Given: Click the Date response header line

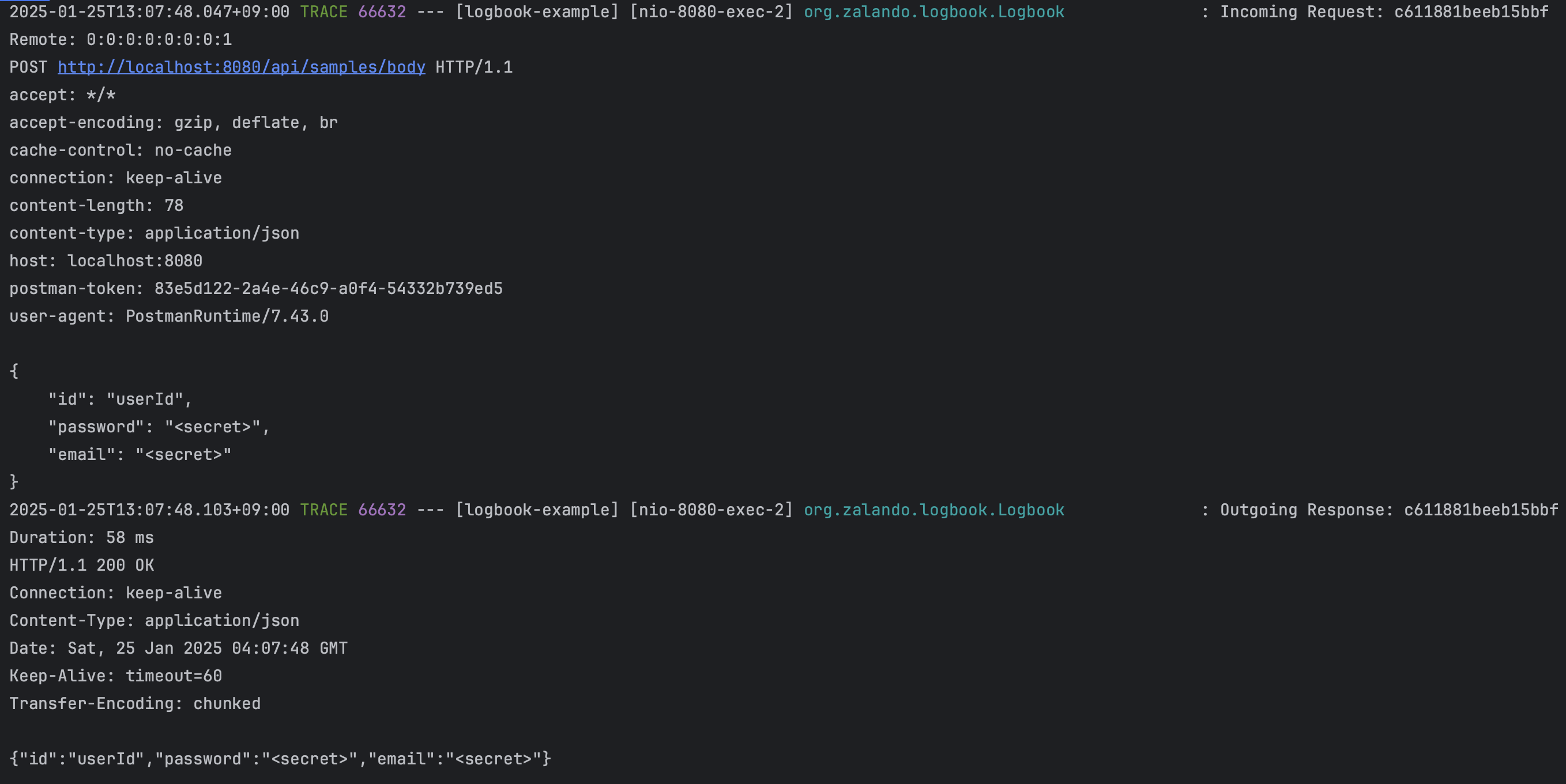Looking at the screenshot, I should pos(178,648).
